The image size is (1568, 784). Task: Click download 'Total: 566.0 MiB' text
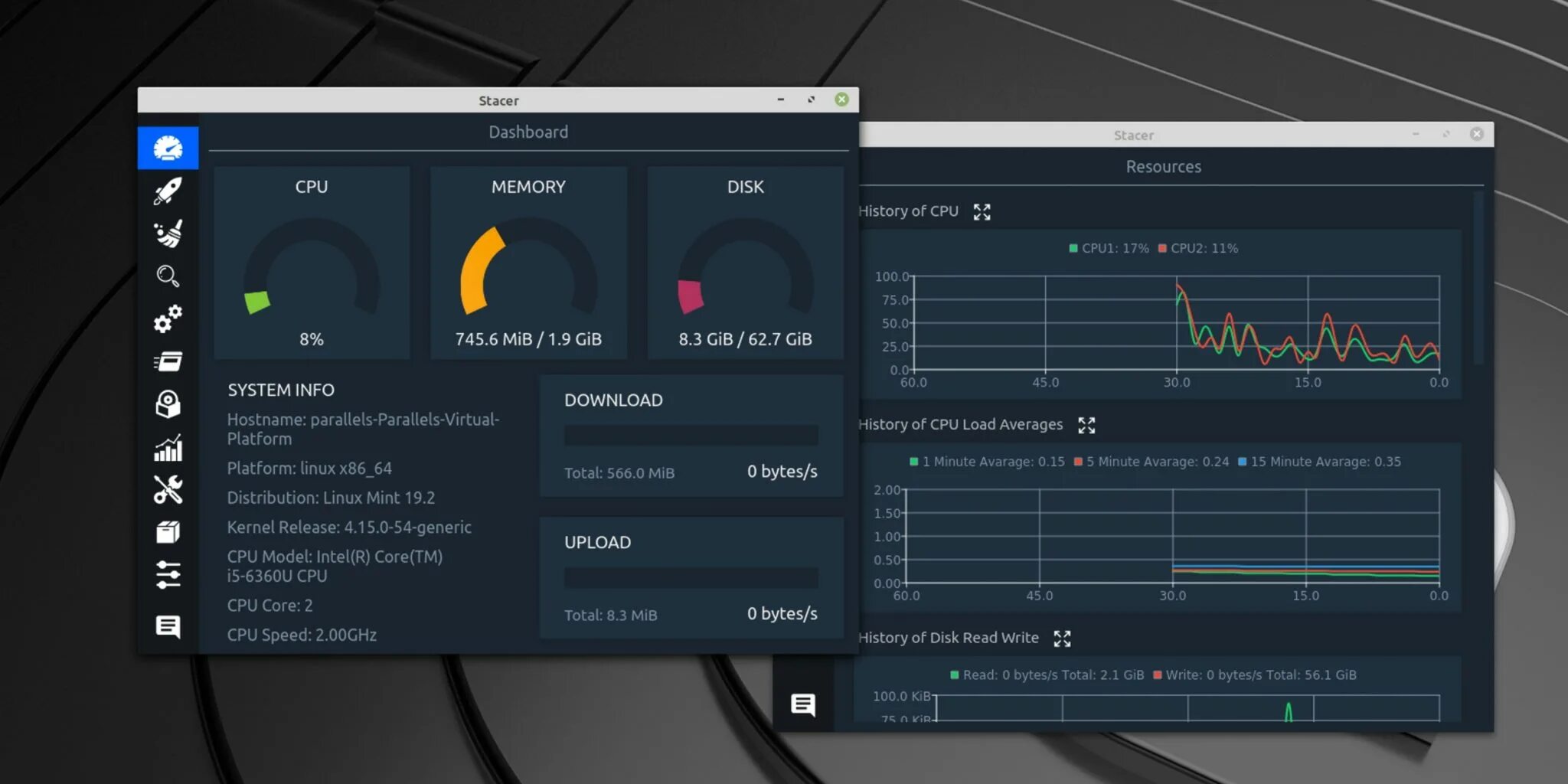[619, 473]
